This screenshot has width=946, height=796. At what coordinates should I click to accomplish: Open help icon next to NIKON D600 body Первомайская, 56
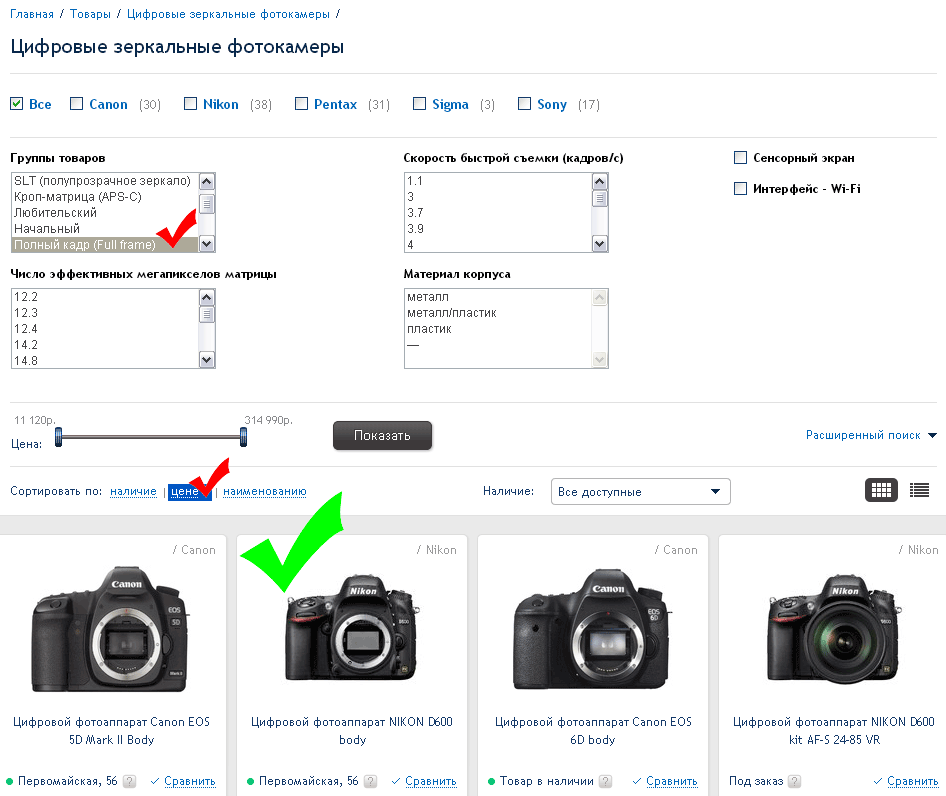(x=370, y=781)
